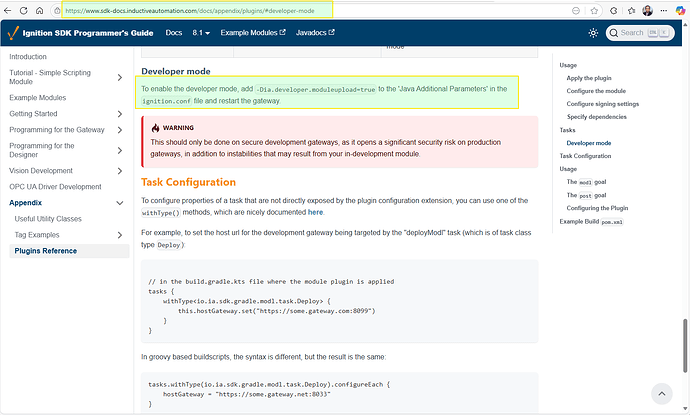Launch the Copilot sidebar icon

pos(680,11)
